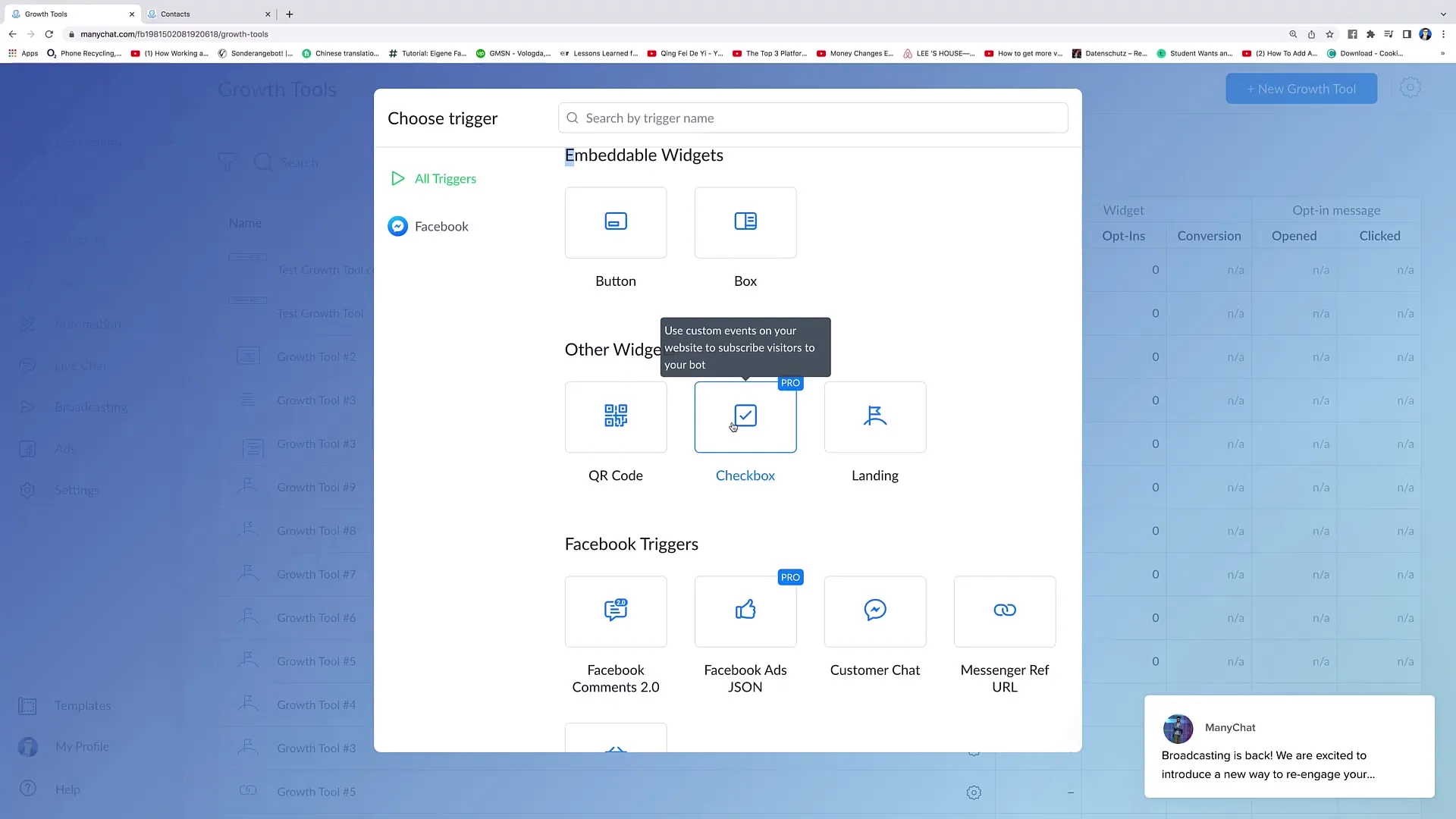Select Facebook Comments 2.0 trigger
Image resolution: width=1456 pixels, height=819 pixels.
tap(616, 611)
